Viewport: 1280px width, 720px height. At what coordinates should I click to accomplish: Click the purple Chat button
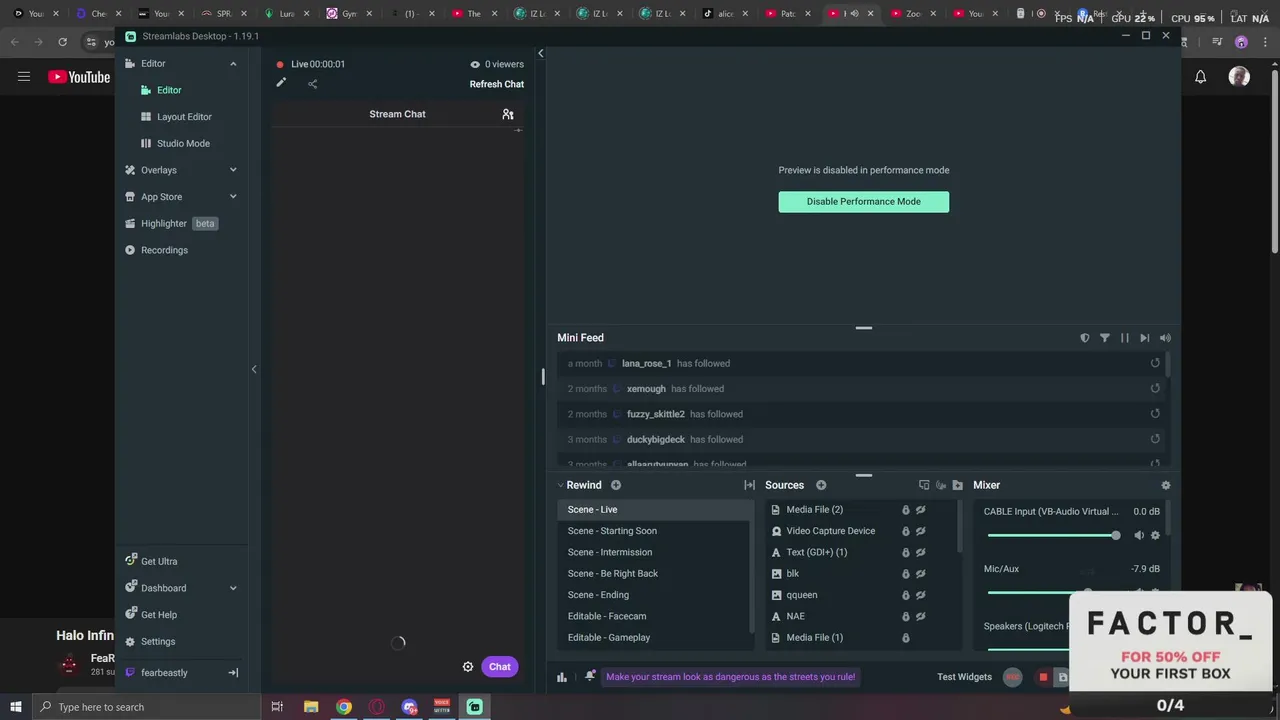pyautogui.click(x=500, y=667)
